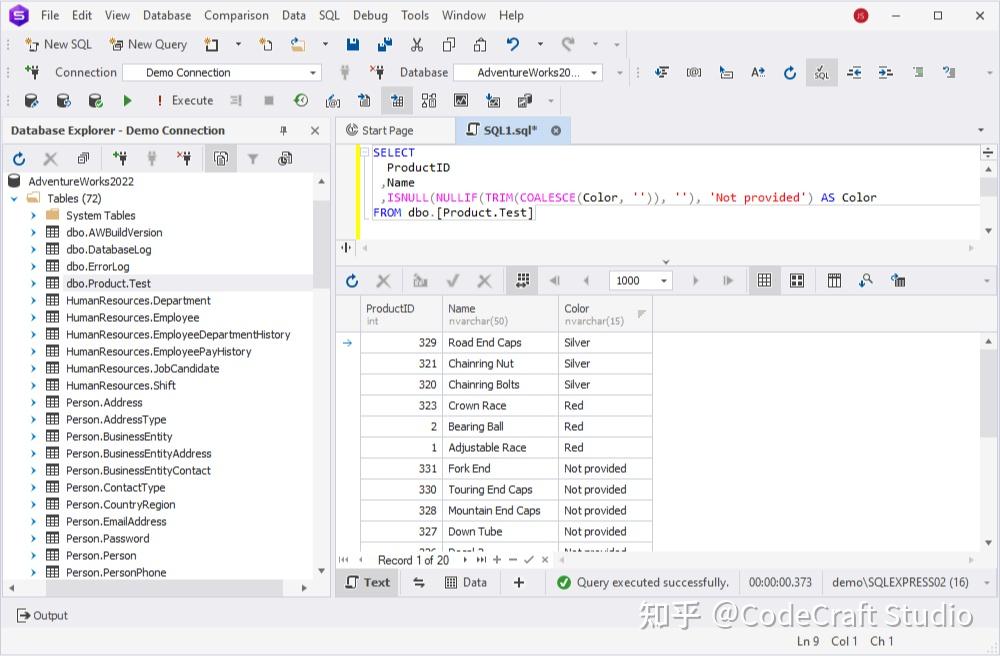The height and width of the screenshot is (656, 1000).
Task: Open quick find in results grid
Action: [865, 281]
